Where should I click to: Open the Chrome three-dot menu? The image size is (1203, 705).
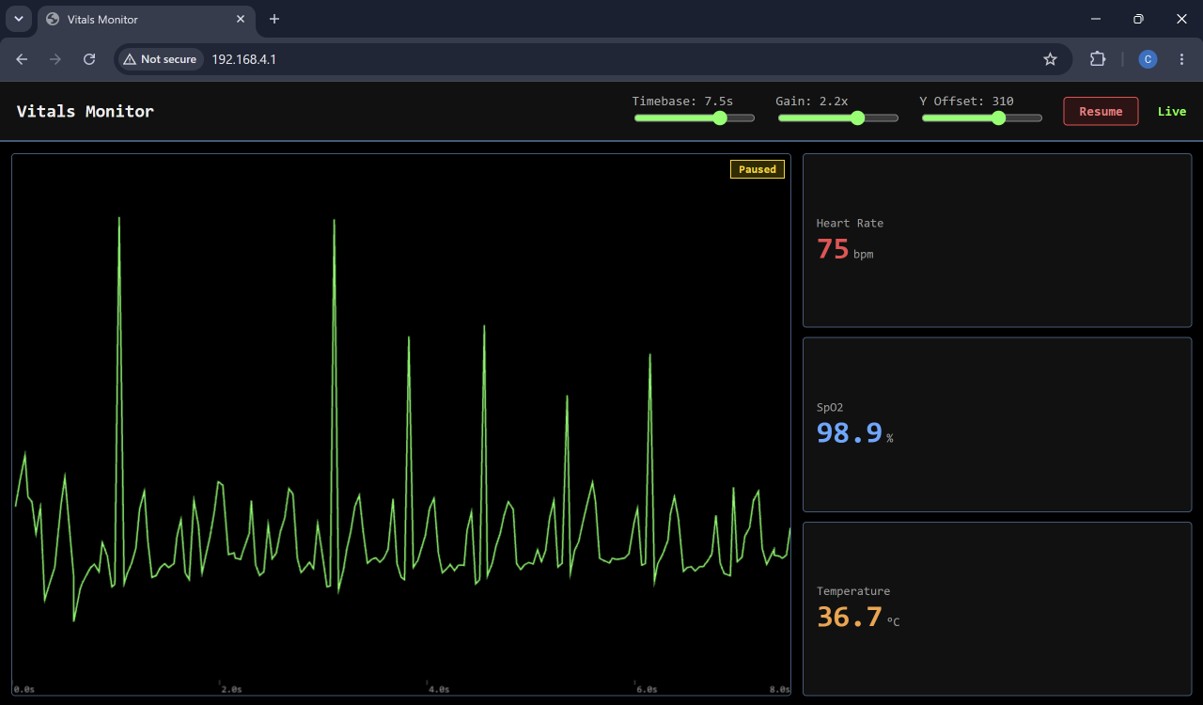(1181, 59)
